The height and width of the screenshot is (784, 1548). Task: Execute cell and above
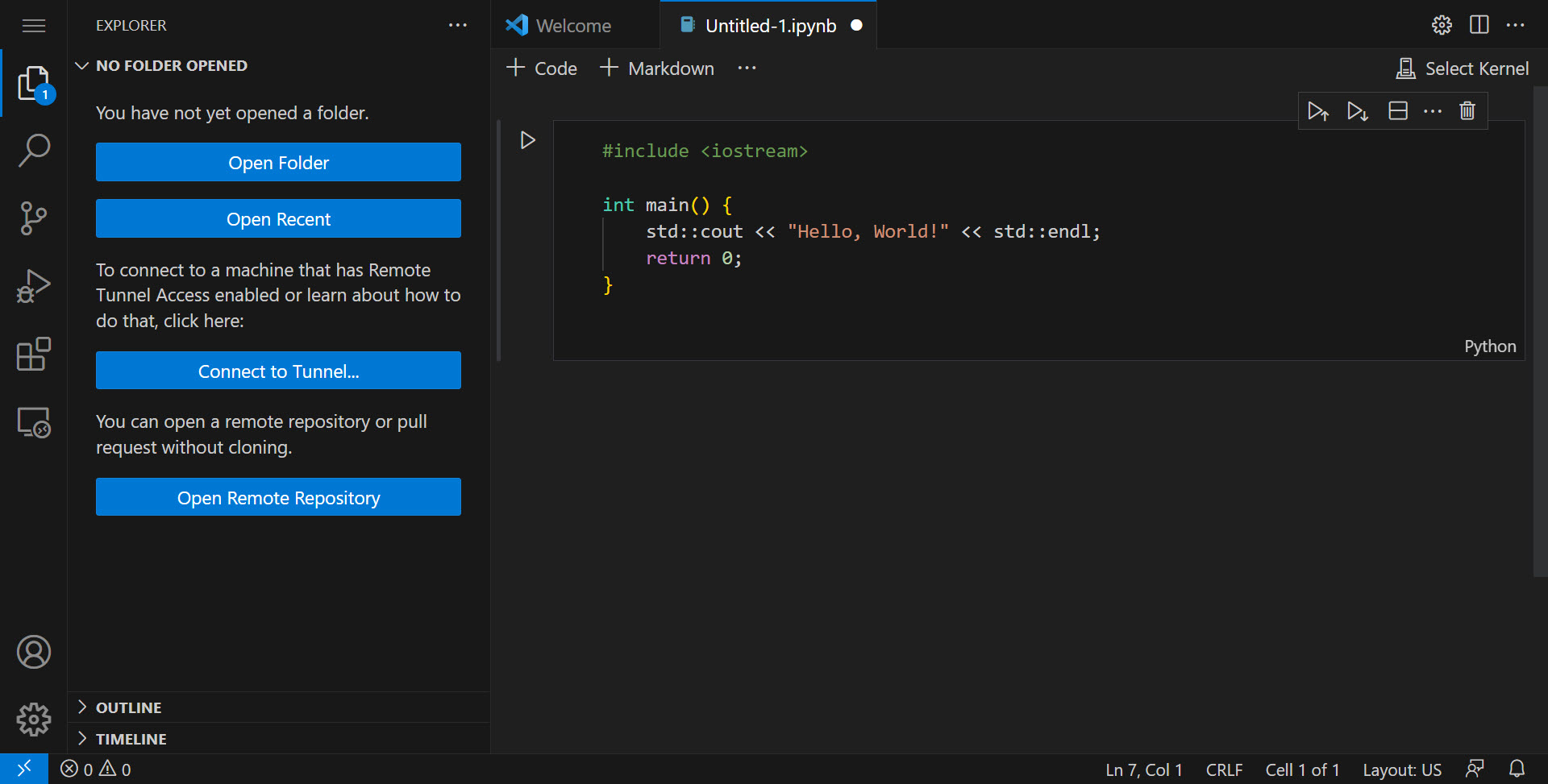[x=1318, y=110]
